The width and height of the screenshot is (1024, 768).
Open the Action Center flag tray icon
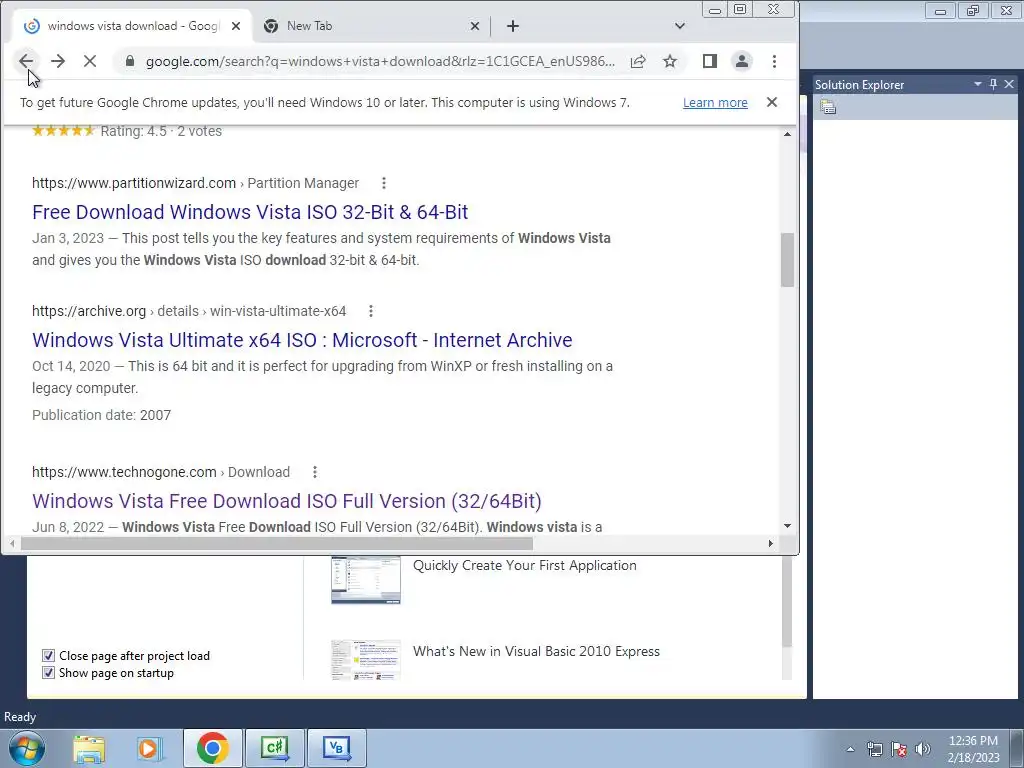point(899,749)
